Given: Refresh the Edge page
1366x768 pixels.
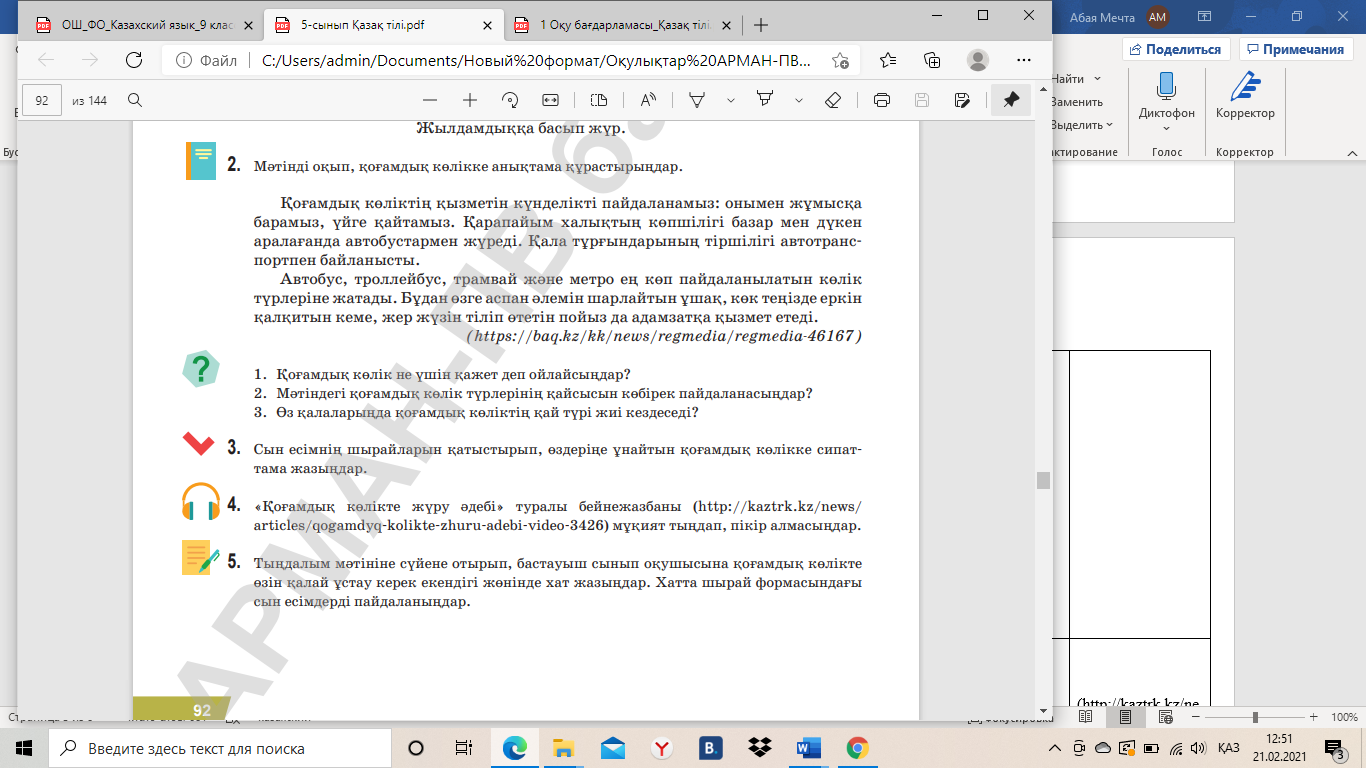Looking at the screenshot, I should (x=134, y=60).
